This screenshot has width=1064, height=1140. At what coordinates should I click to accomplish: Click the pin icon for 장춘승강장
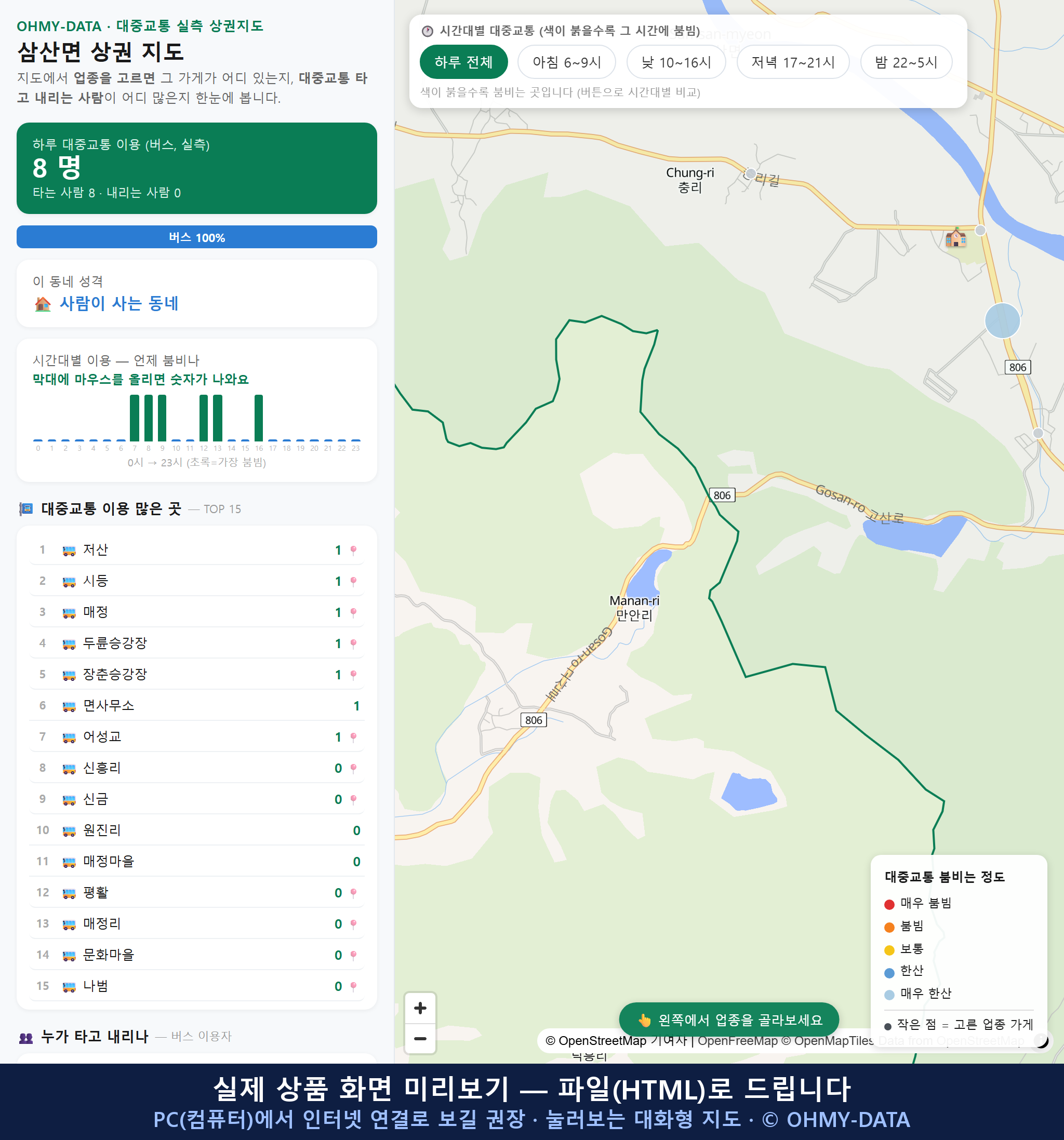[353, 675]
